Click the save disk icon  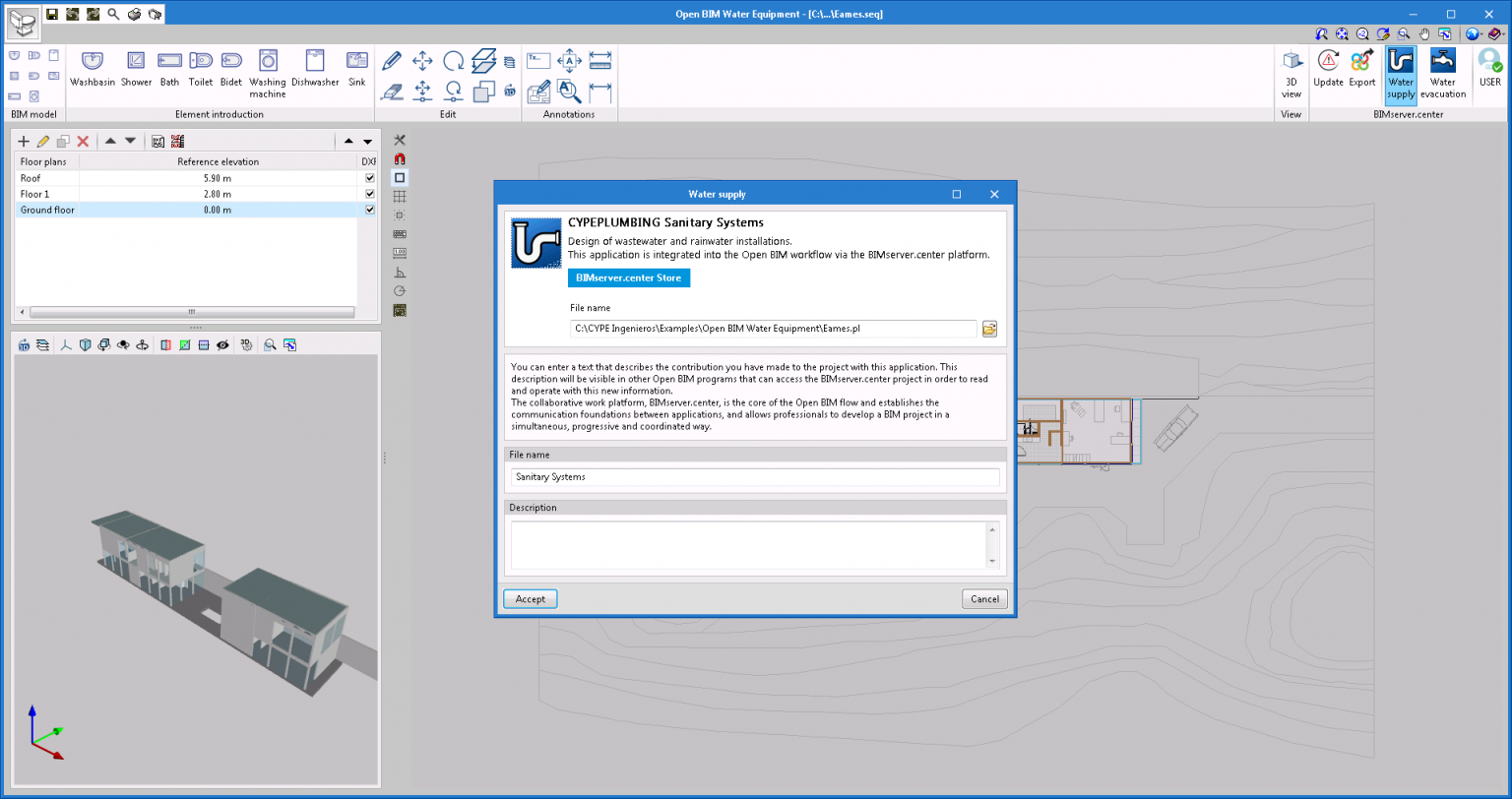pos(52,14)
